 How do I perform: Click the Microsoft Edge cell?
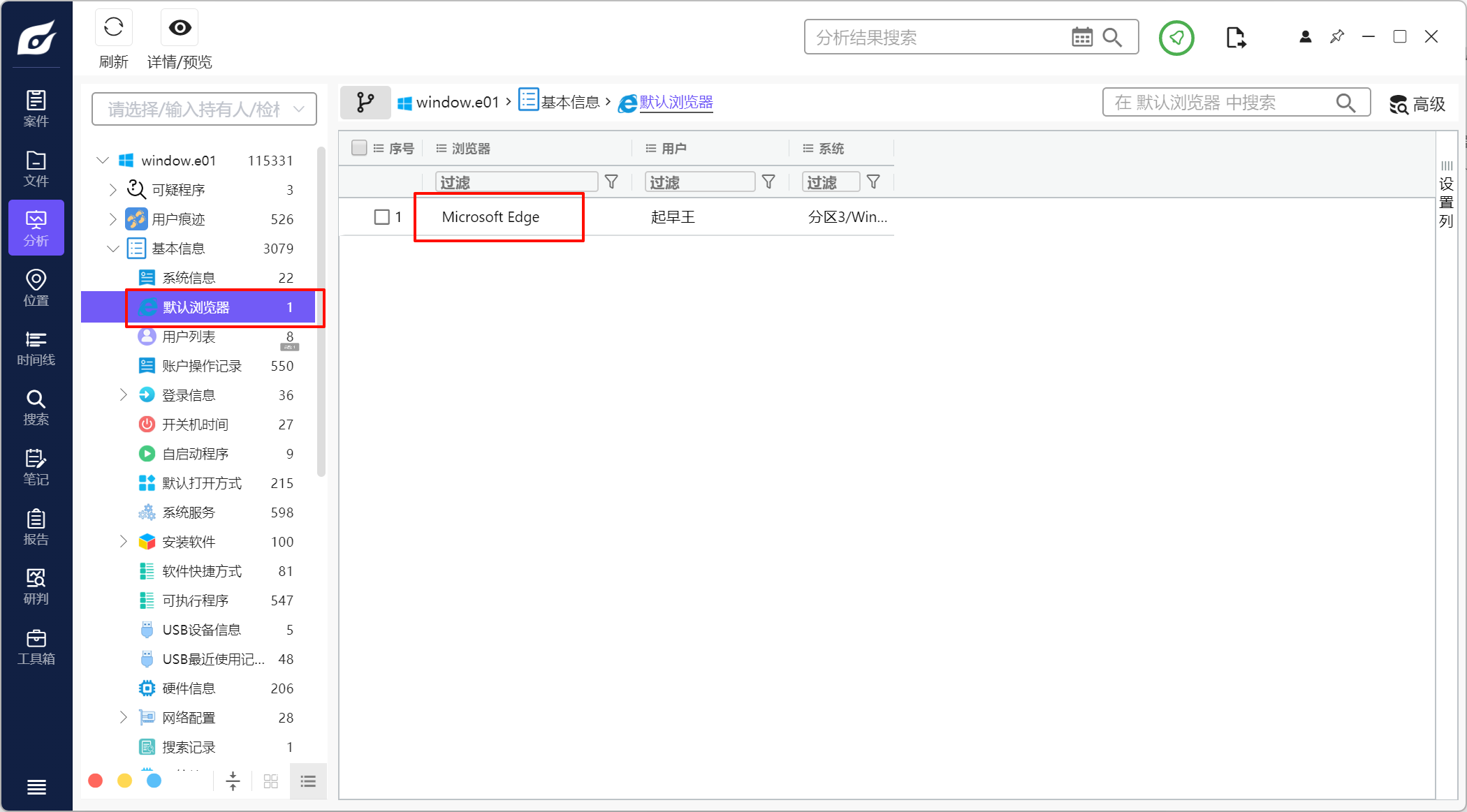point(490,217)
